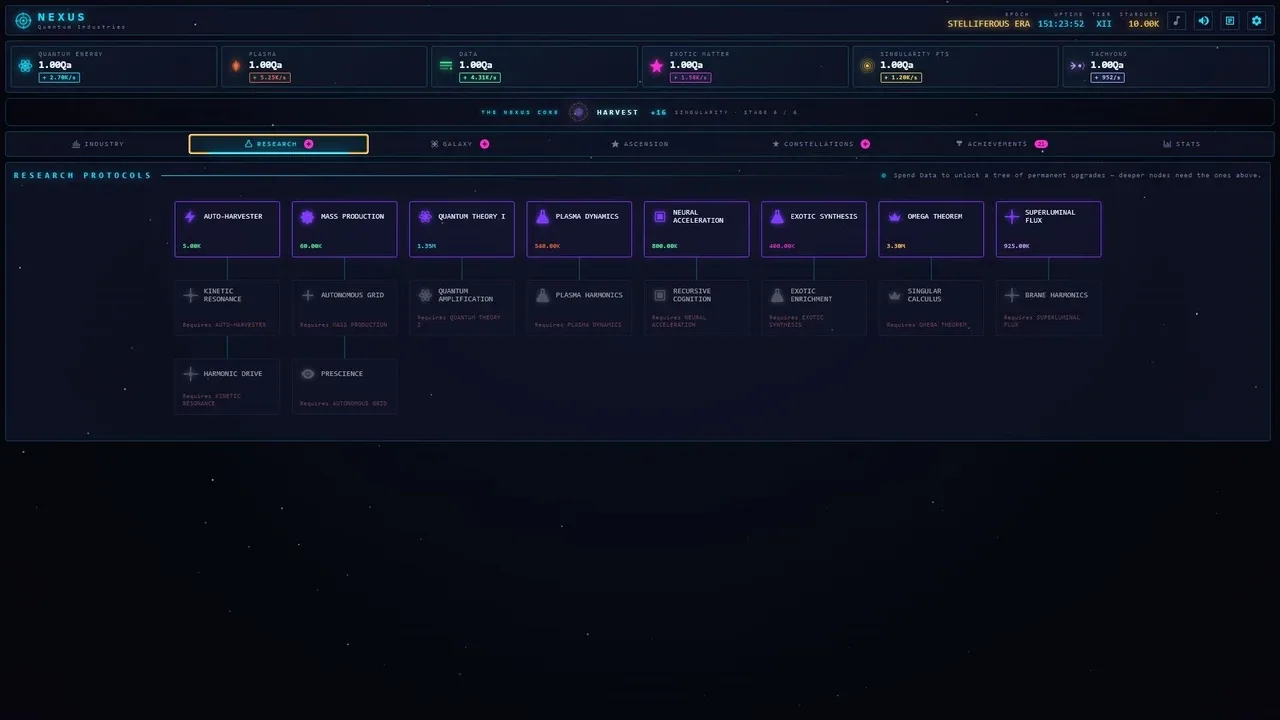Buy the Auto-Harvester research node
Viewport: 1280px width, 720px height.
coord(227,229)
